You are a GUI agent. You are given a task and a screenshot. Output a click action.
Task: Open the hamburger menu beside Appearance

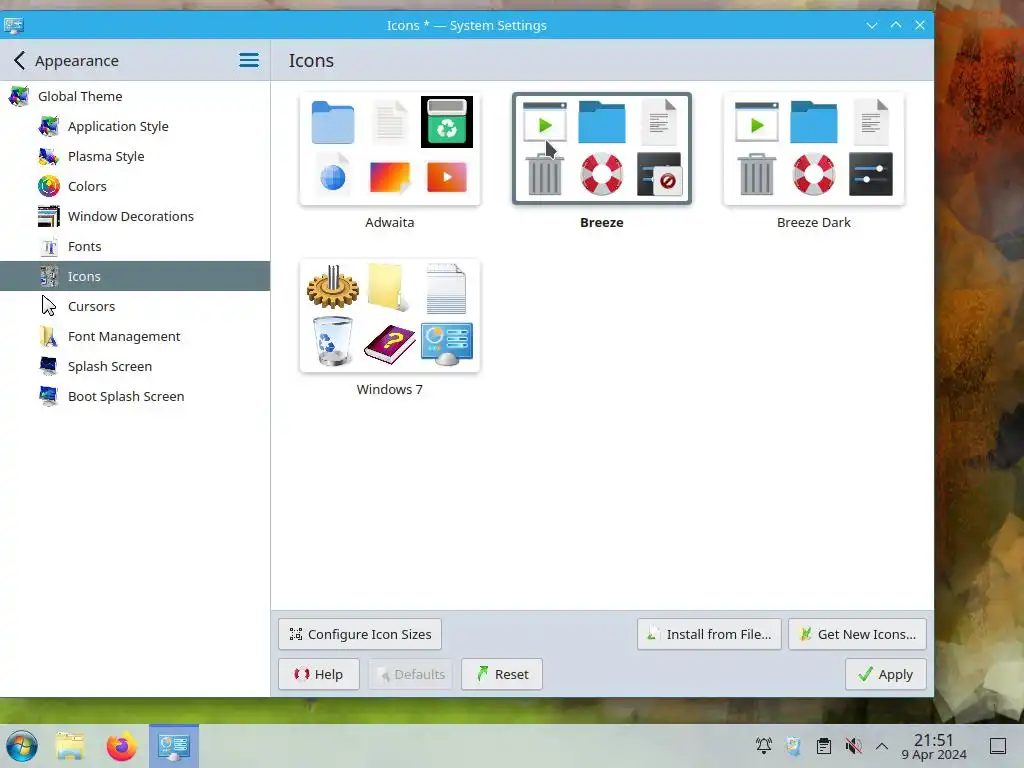(x=249, y=60)
